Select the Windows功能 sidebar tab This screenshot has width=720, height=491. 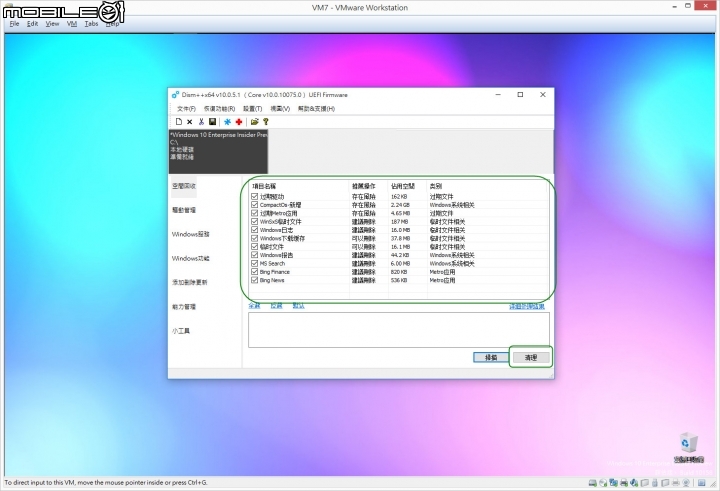pyautogui.click(x=191, y=259)
